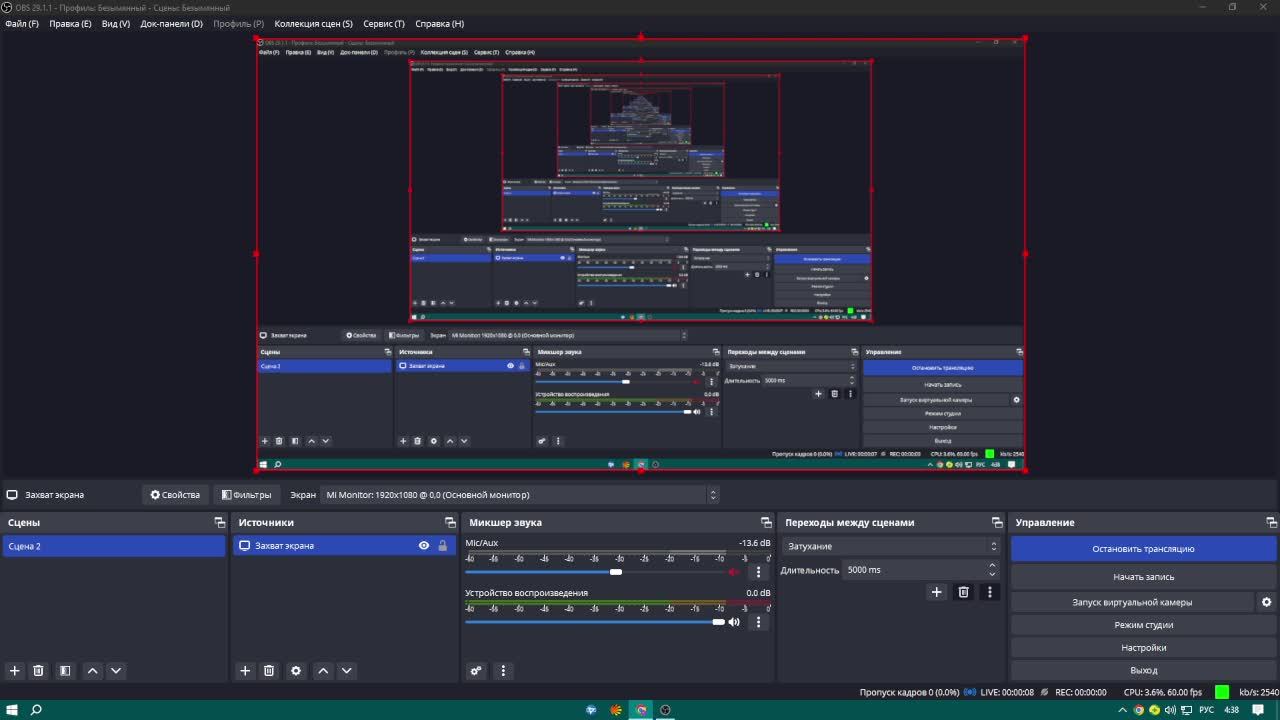Click Запуск виртуальной камеры button

point(1132,602)
